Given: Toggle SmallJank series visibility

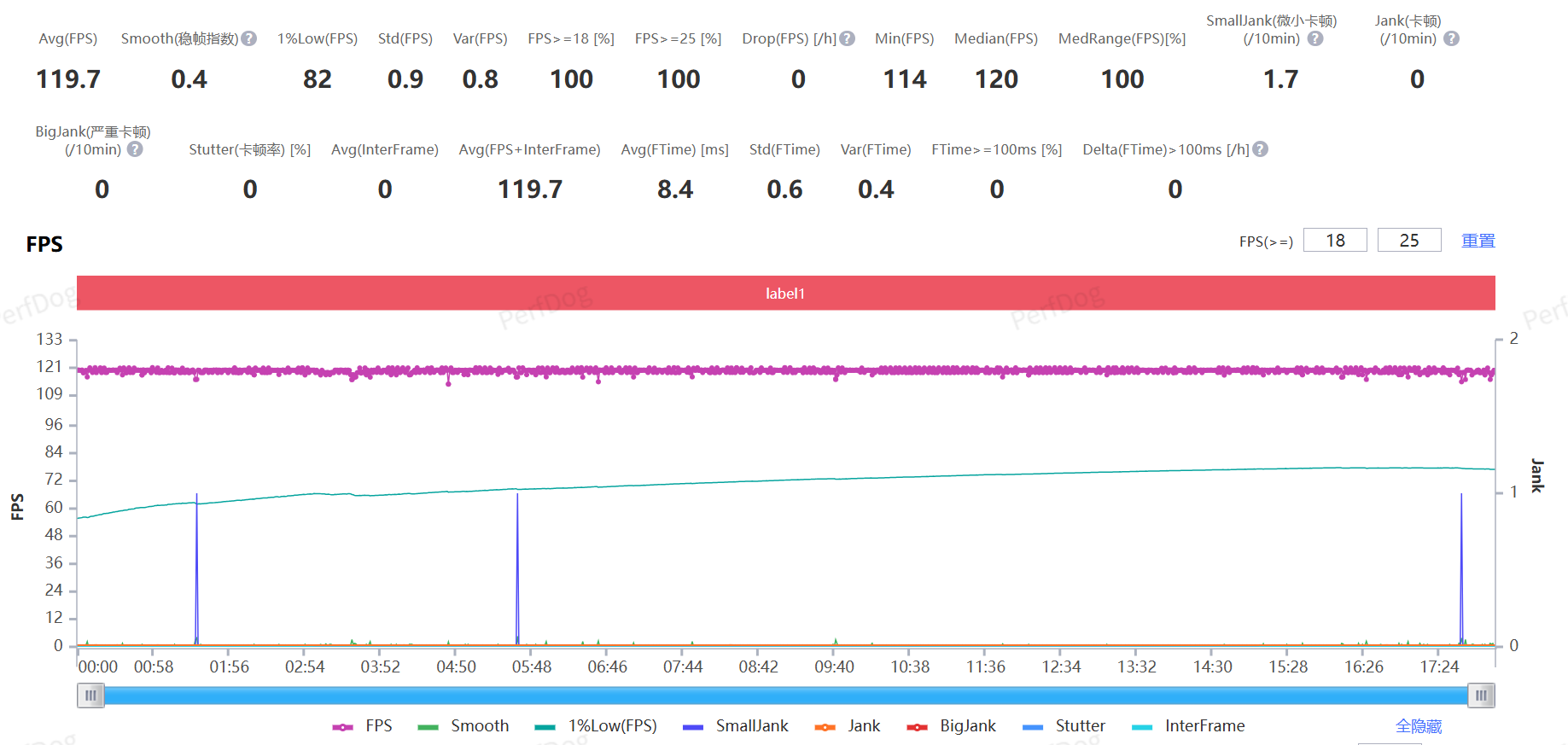Looking at the screenshot, I should pyautogui.click(x=736, y=726).
